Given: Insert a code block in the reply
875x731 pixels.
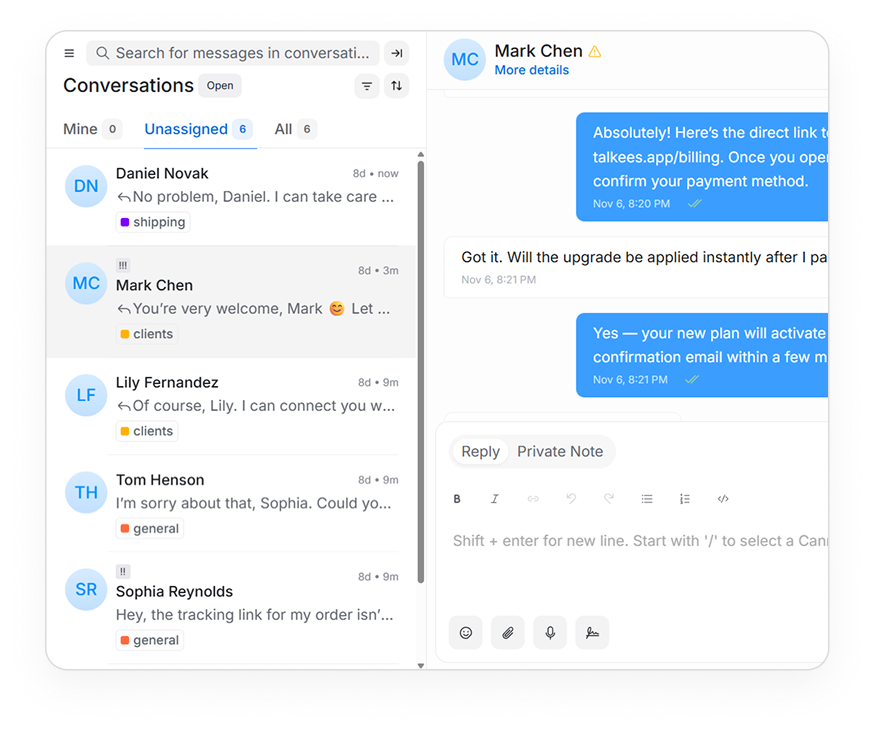Looking at the screenshot, I should click(723, 498).
